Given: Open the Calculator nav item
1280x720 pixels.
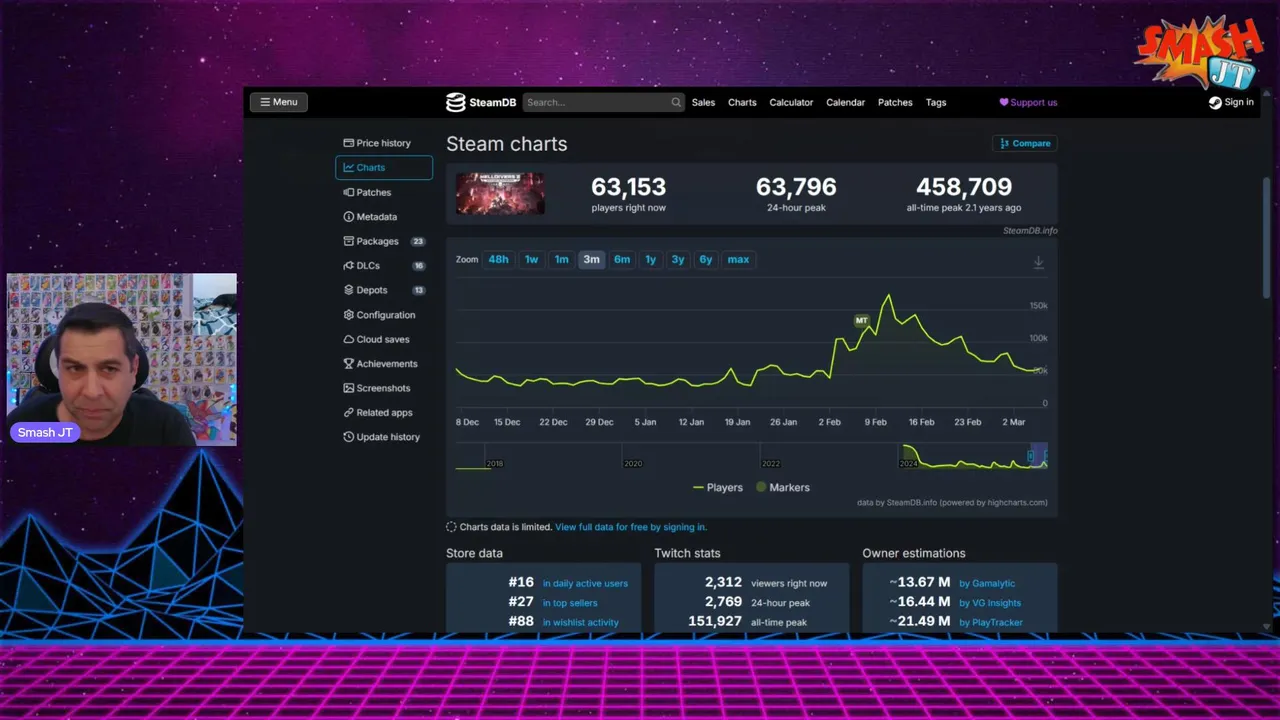Looking at the screenshot, I should [791, 102].
